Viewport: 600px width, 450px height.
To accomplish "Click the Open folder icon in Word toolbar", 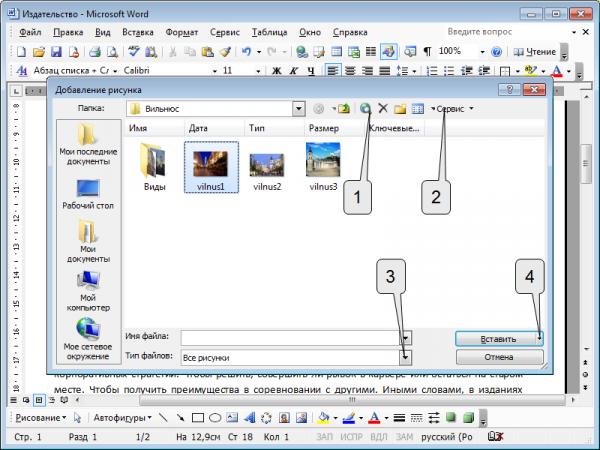I will point(39,52).
